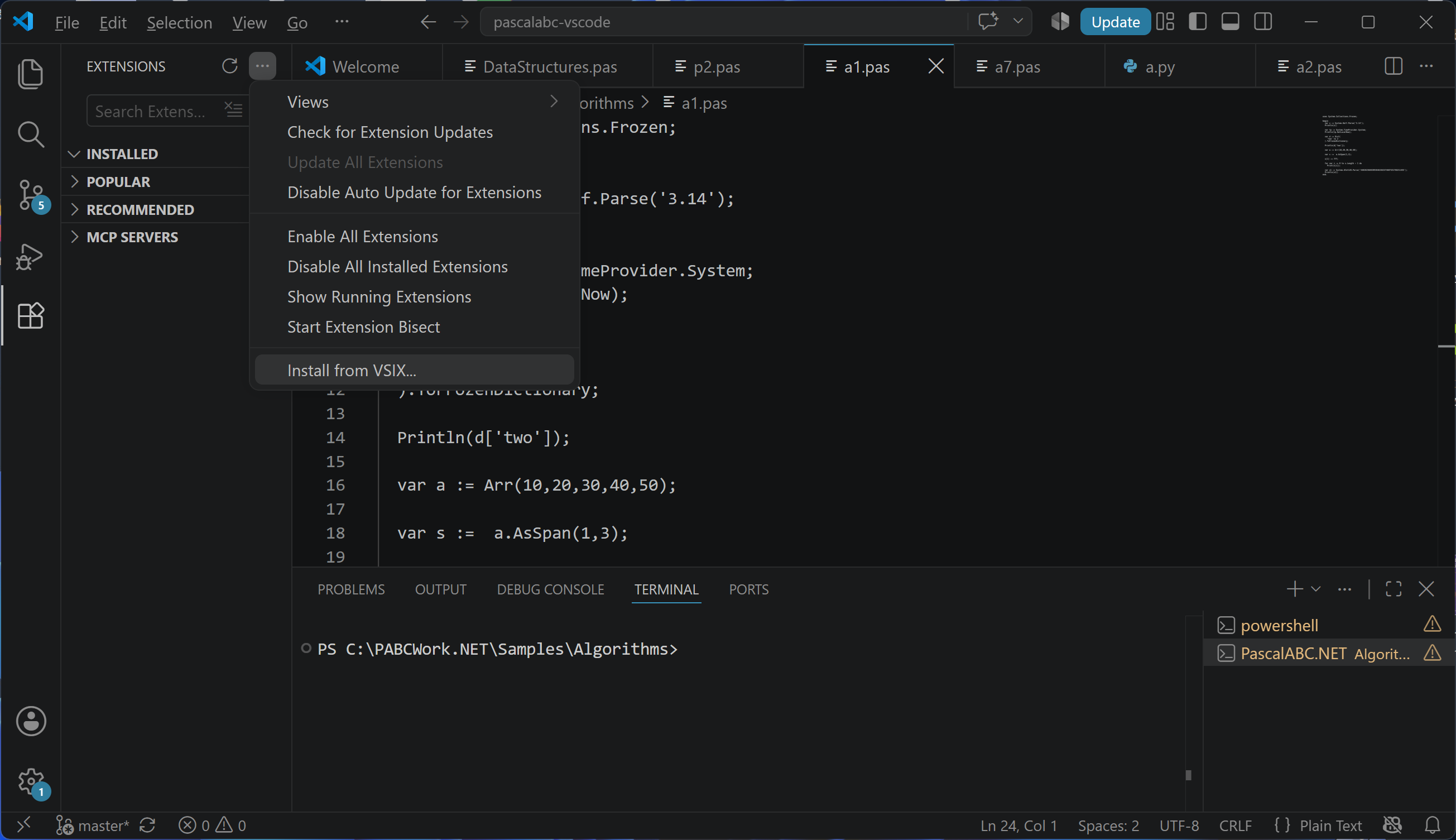Open notifications bell in status bar
This screenshot has height=840, width=1456.
click(1433, 825)
